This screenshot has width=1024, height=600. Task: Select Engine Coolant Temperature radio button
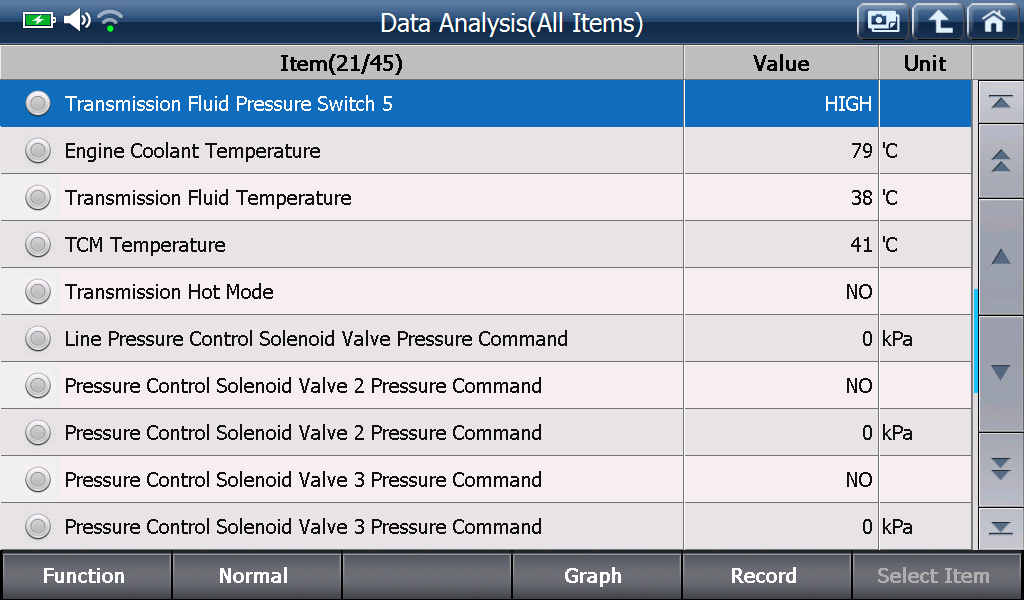coord(38,151)
